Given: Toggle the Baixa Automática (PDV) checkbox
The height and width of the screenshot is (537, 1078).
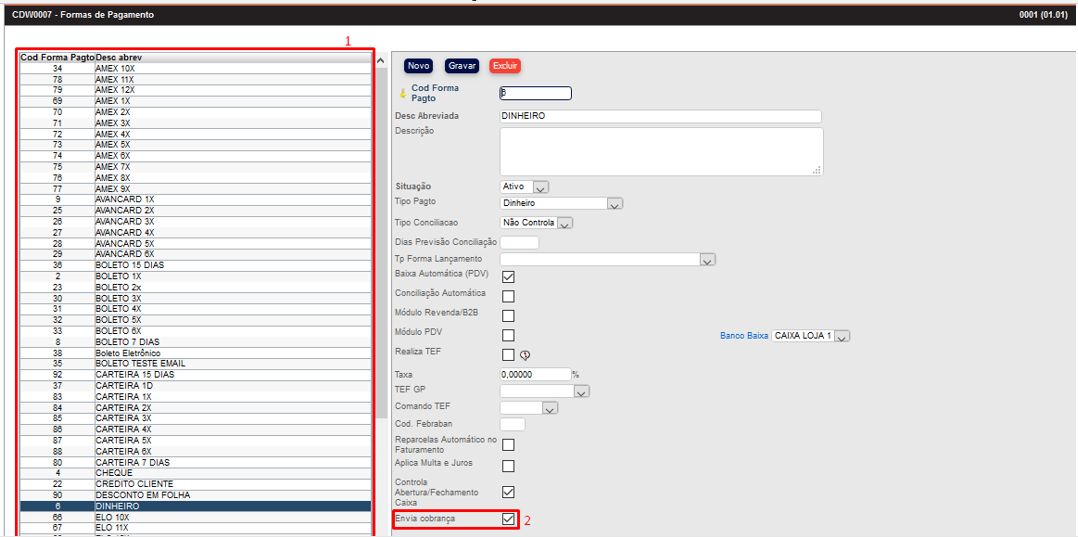Looking at the screenshot, I should (x=508, y=277).
